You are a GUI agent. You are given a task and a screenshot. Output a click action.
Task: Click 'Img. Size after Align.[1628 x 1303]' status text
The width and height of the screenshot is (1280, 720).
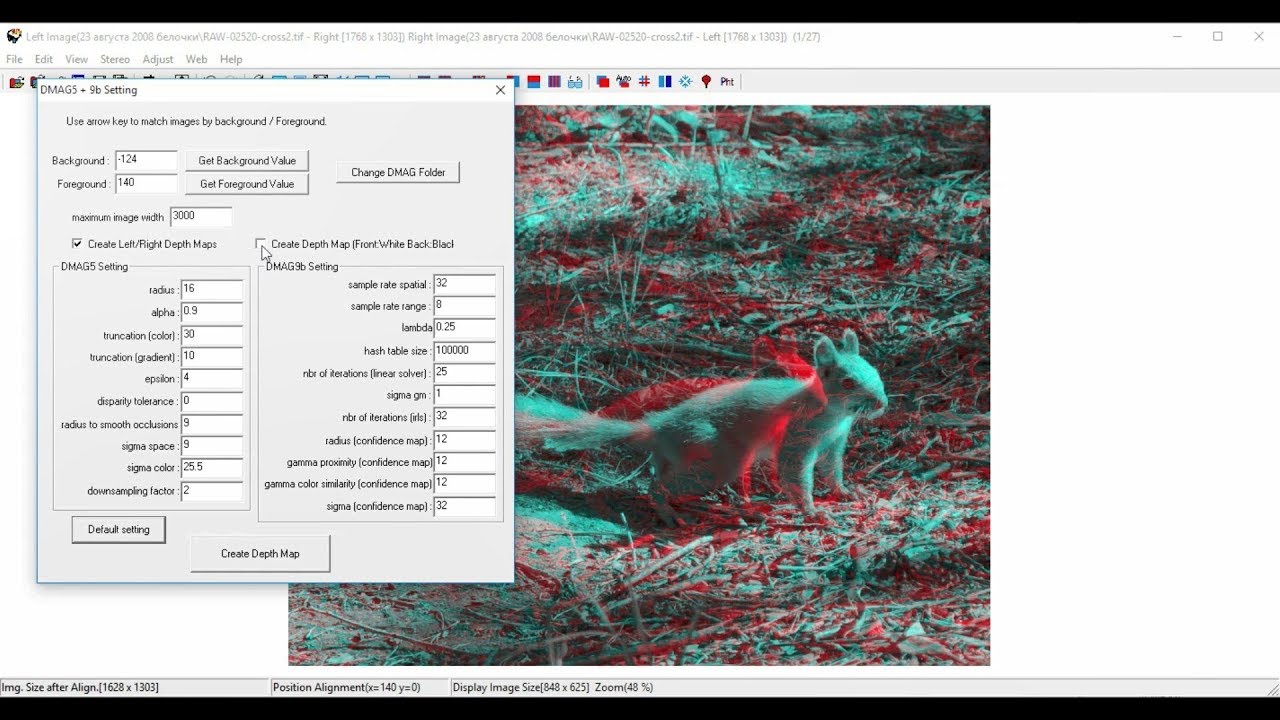pyautogui.click(x=80, y=687)
